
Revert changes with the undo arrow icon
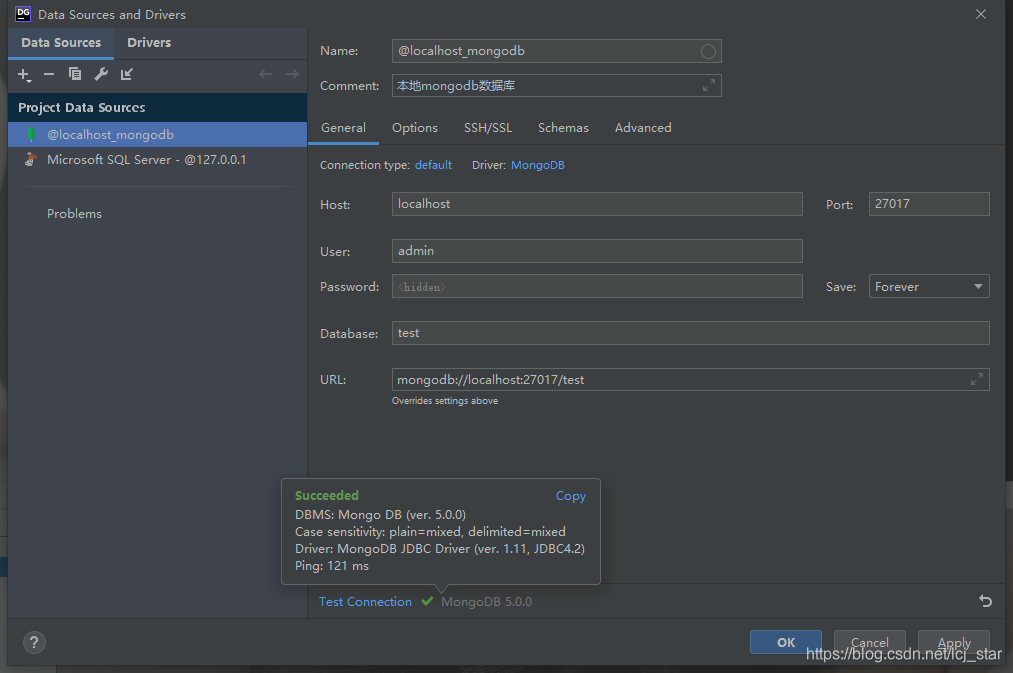coord(985,601)
